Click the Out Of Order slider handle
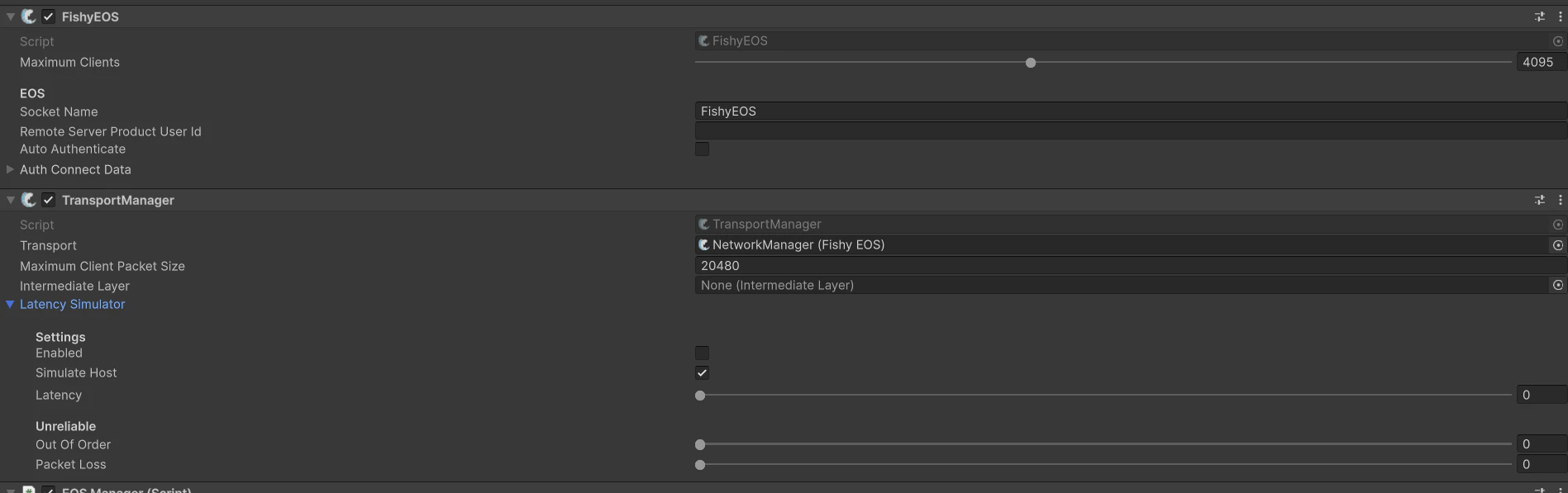The height and width of the screenshot is (493, 1568). [700, 444]
